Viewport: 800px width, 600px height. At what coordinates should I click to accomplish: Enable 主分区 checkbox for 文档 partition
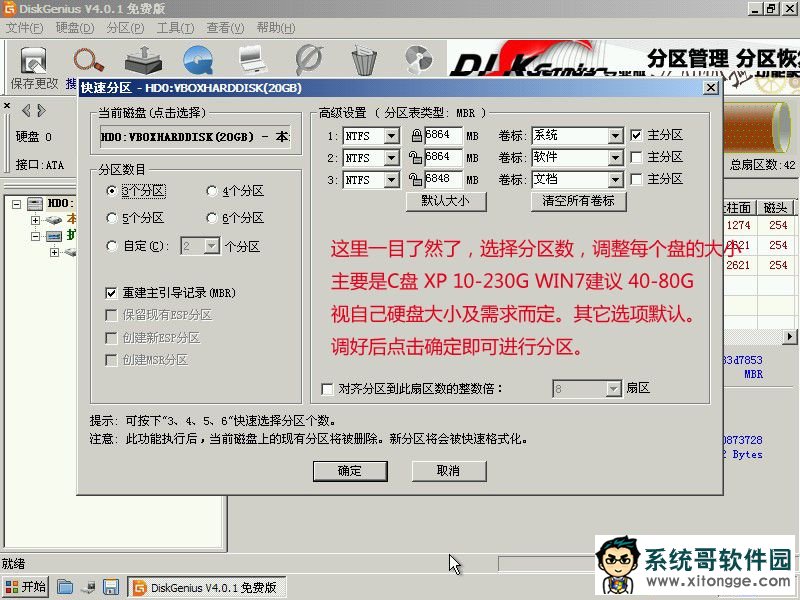pos(636,179)
